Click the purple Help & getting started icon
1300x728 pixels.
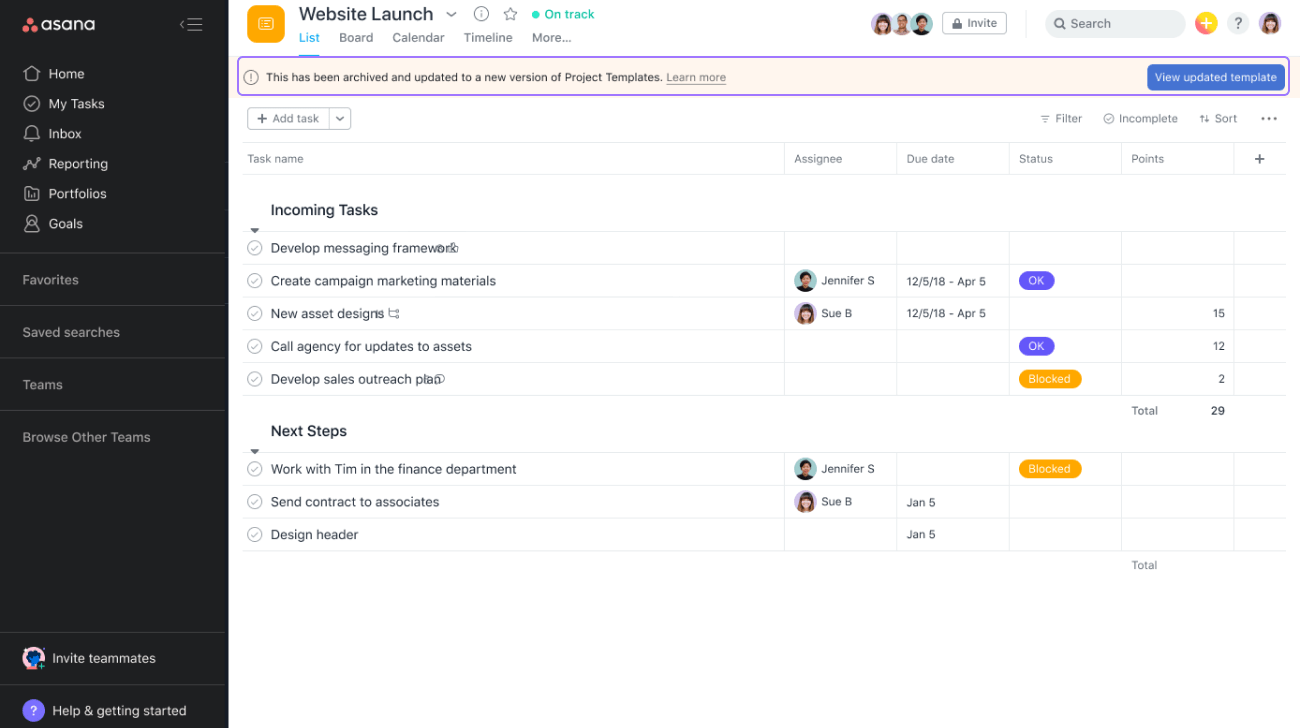click(x=34, y=710)
